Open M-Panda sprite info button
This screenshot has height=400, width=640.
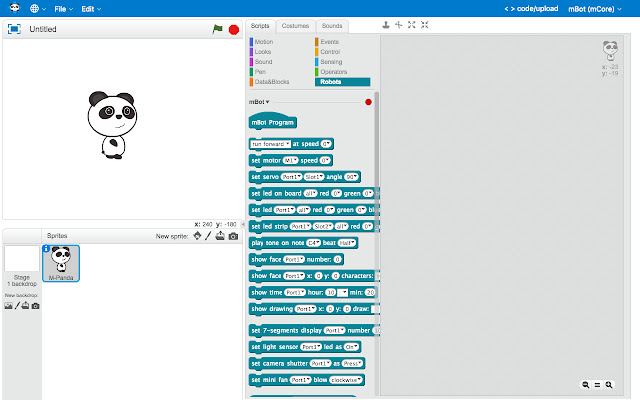pos(46,249)
